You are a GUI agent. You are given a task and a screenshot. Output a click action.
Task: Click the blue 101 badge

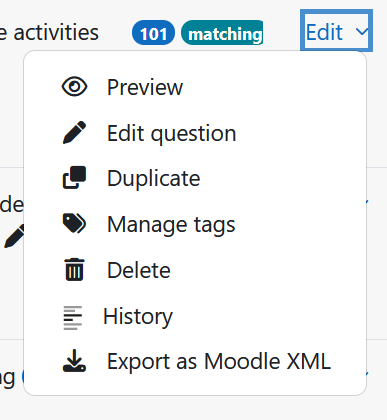(153, 33)
